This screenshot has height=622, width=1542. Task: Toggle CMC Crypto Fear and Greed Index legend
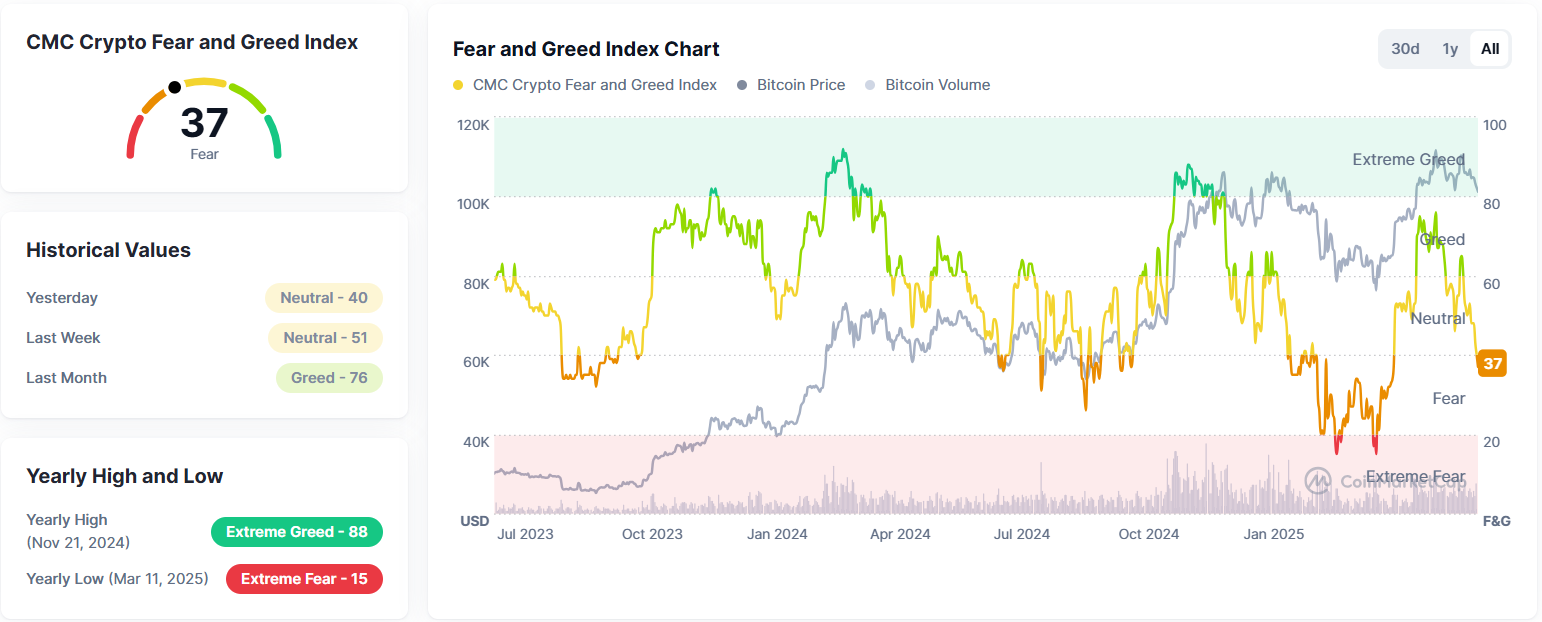pos(585,85)
